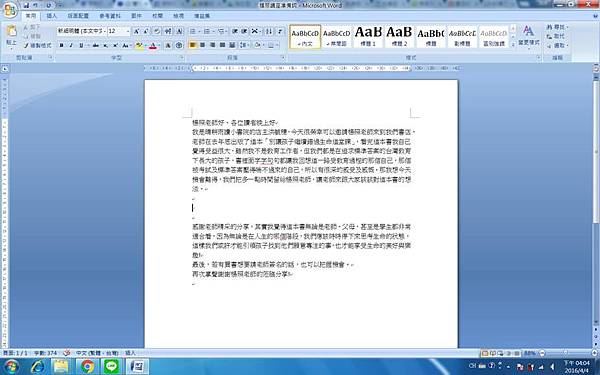Toggle Bold formatting
The width and height of the screenshot is (600, 375).
(x=61, y=45)
